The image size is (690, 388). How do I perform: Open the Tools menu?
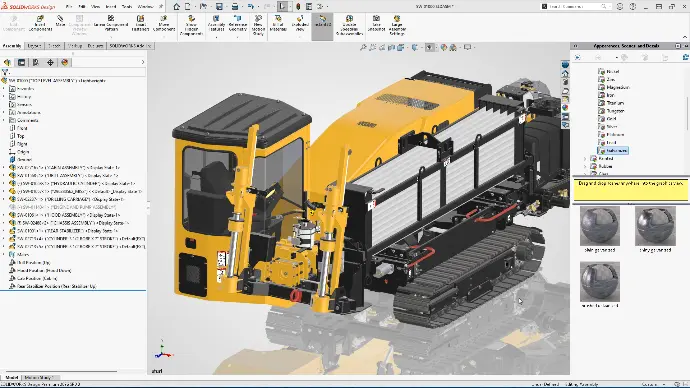click(127, 7)
